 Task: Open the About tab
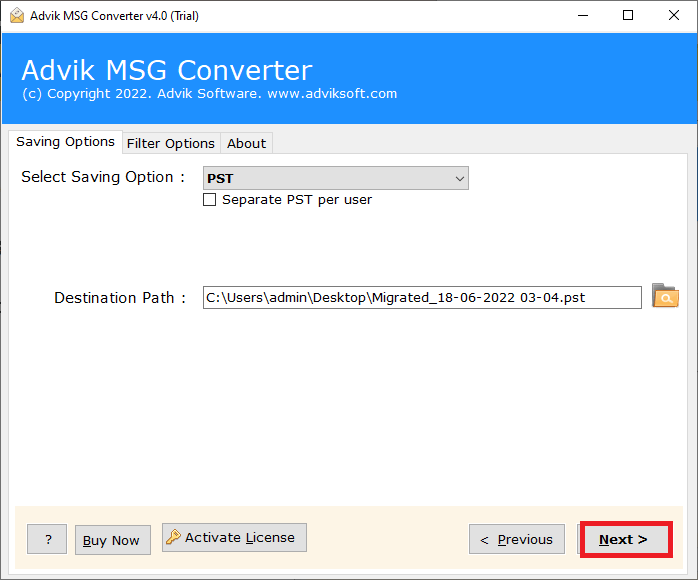point(246,144)
